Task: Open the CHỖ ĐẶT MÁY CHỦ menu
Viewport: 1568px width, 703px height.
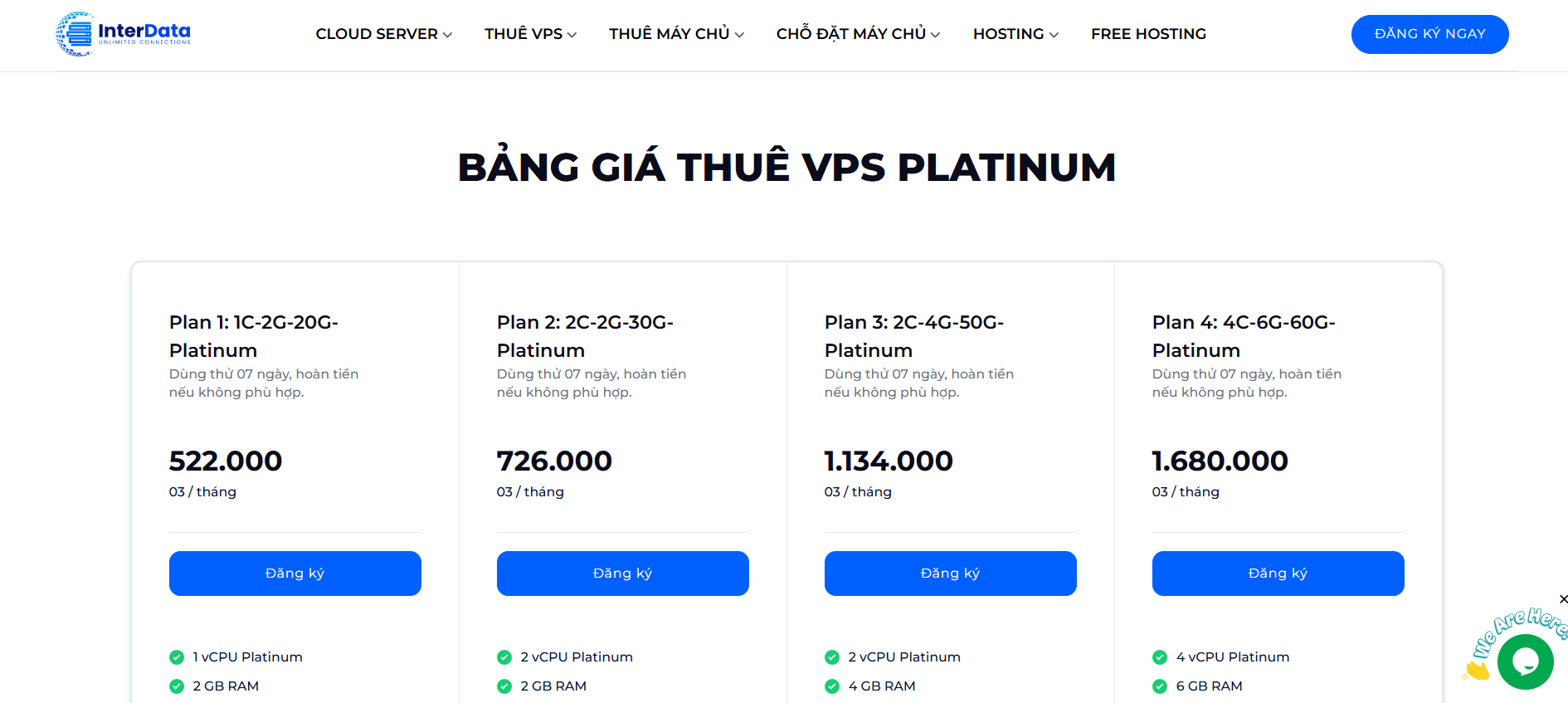Action: click(858, 34)
